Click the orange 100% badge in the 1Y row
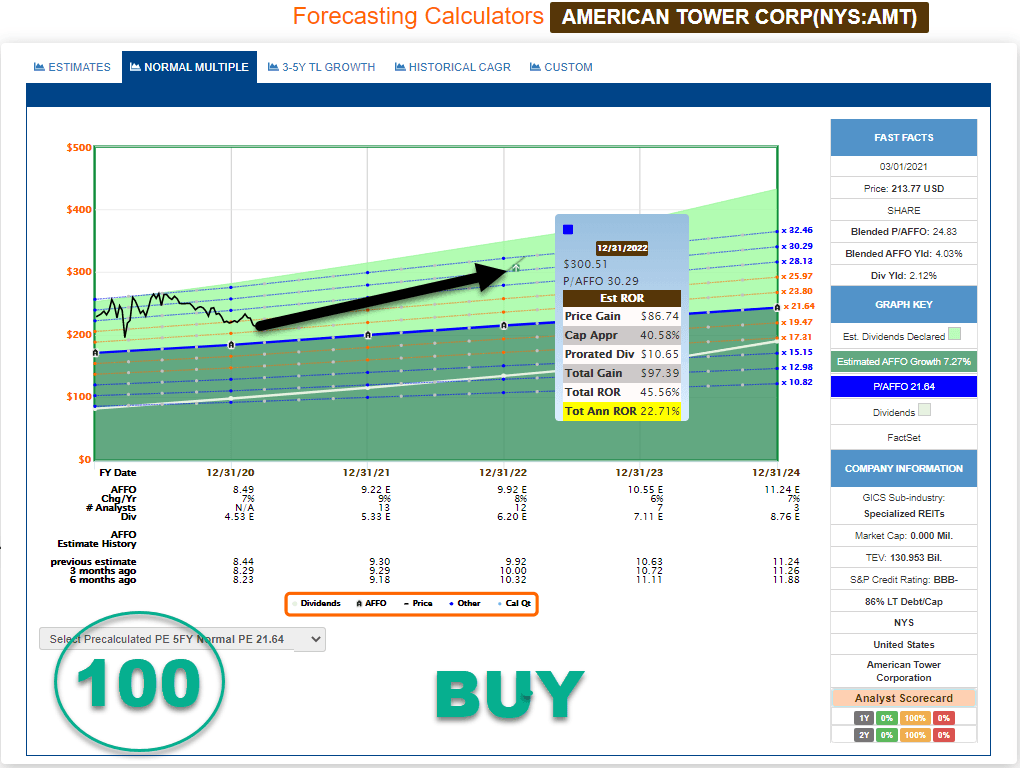The image size is (1020, 768). (x=915, y=718)
